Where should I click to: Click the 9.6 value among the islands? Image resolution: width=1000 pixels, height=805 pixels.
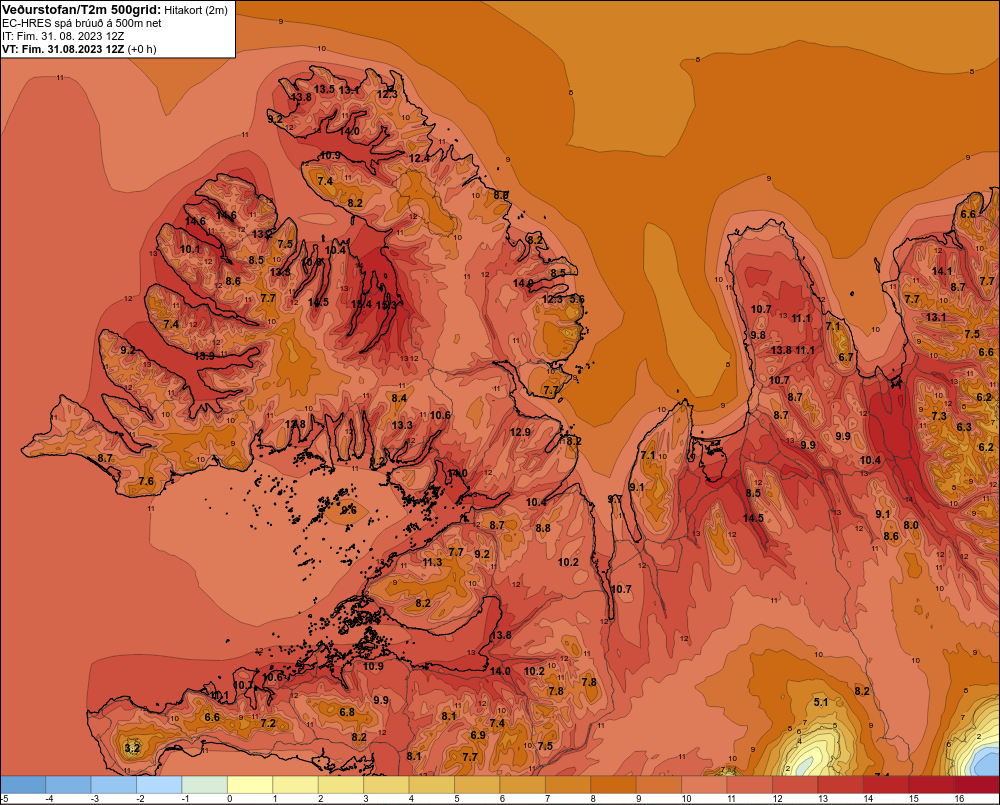pyautogui.click(x=349, y=510)
